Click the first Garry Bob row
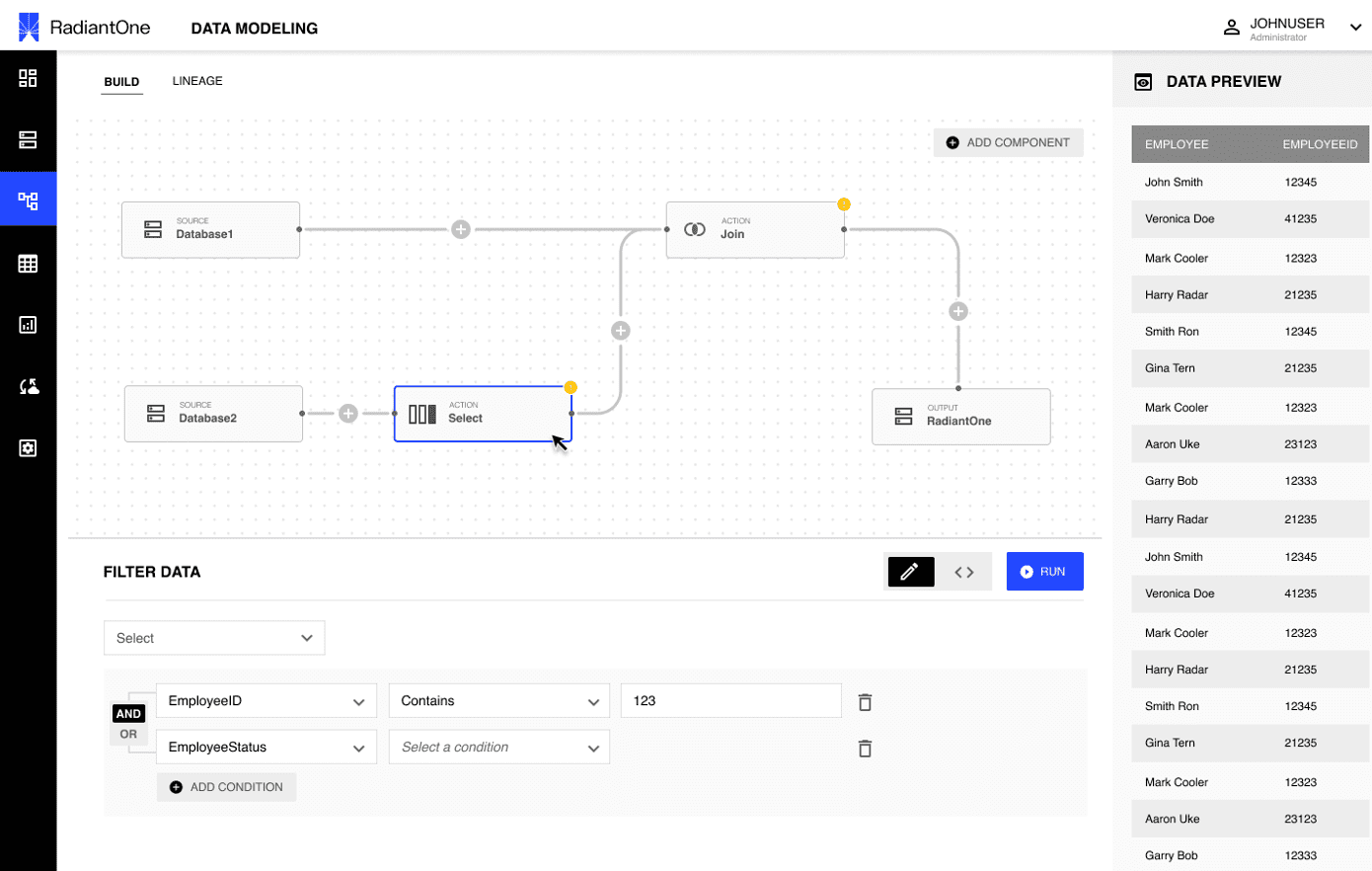 [1251, 481]
